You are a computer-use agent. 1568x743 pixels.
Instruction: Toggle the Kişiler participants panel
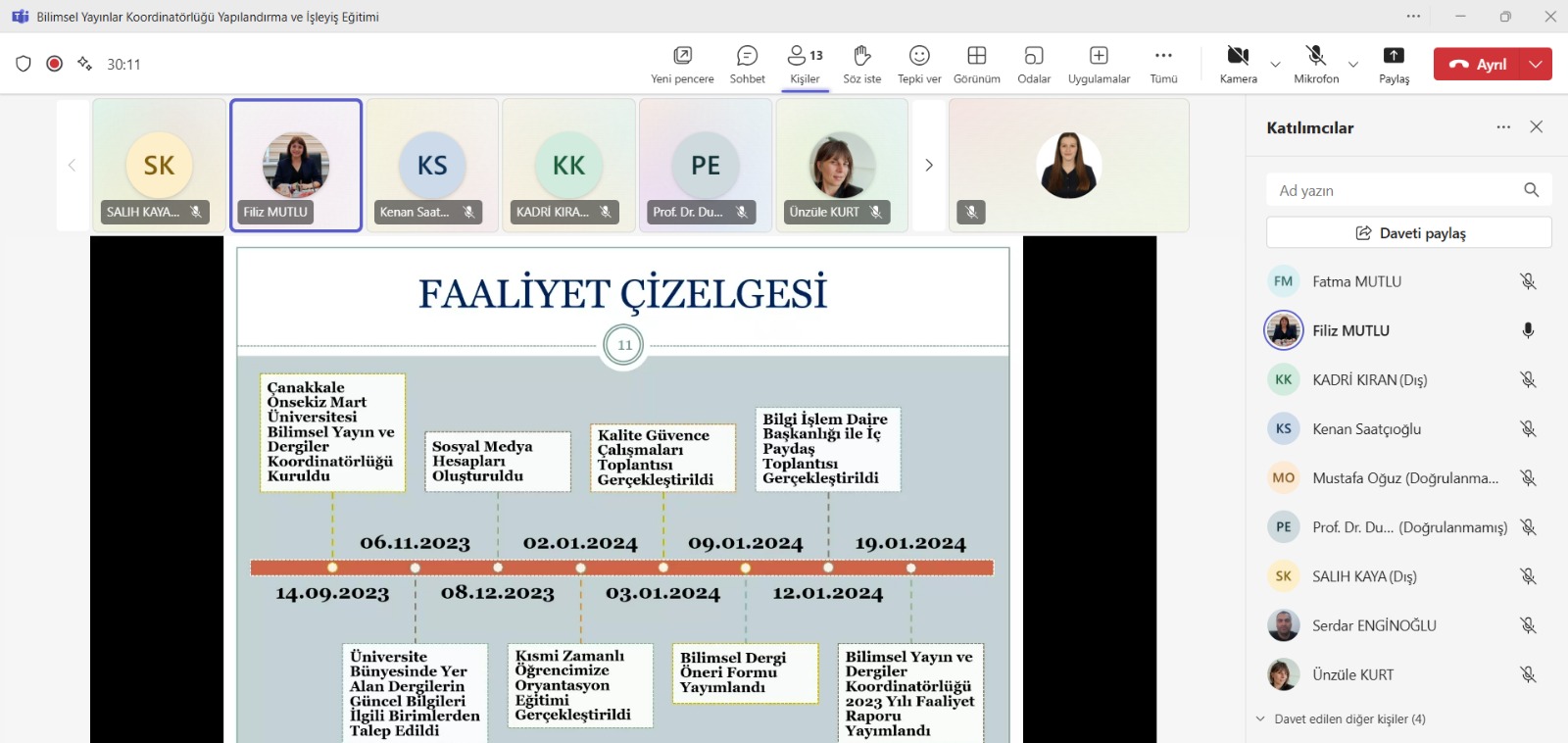tap(805, 64)
